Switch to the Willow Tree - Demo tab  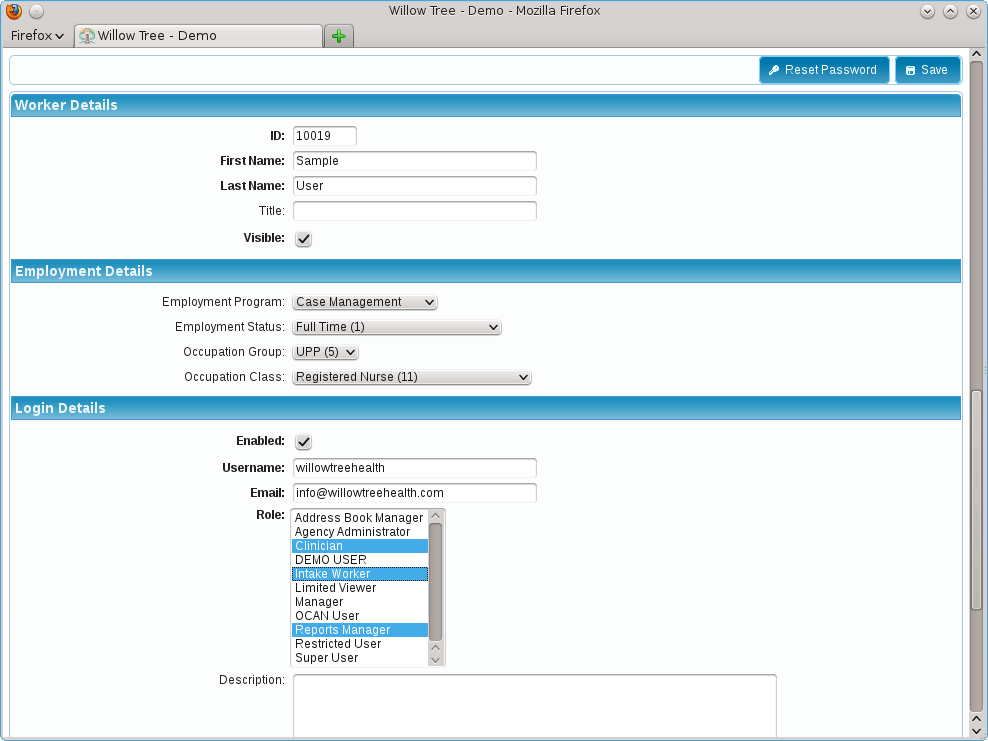tap(198, 36)
